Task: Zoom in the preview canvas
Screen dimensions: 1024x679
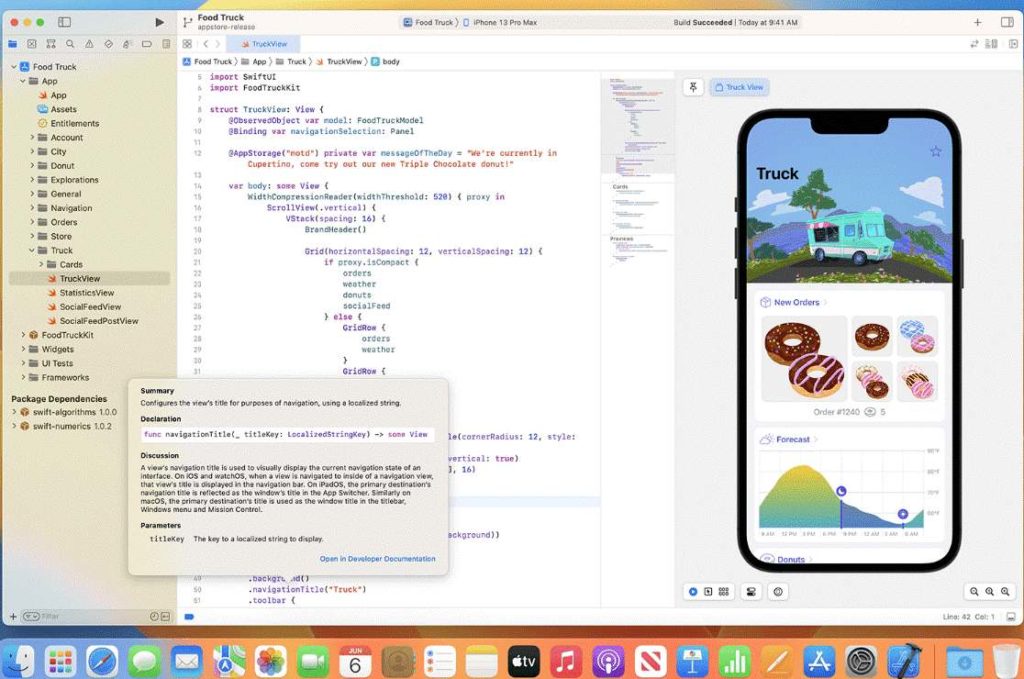Action: pyautogui.click(x=1005, y=592)
